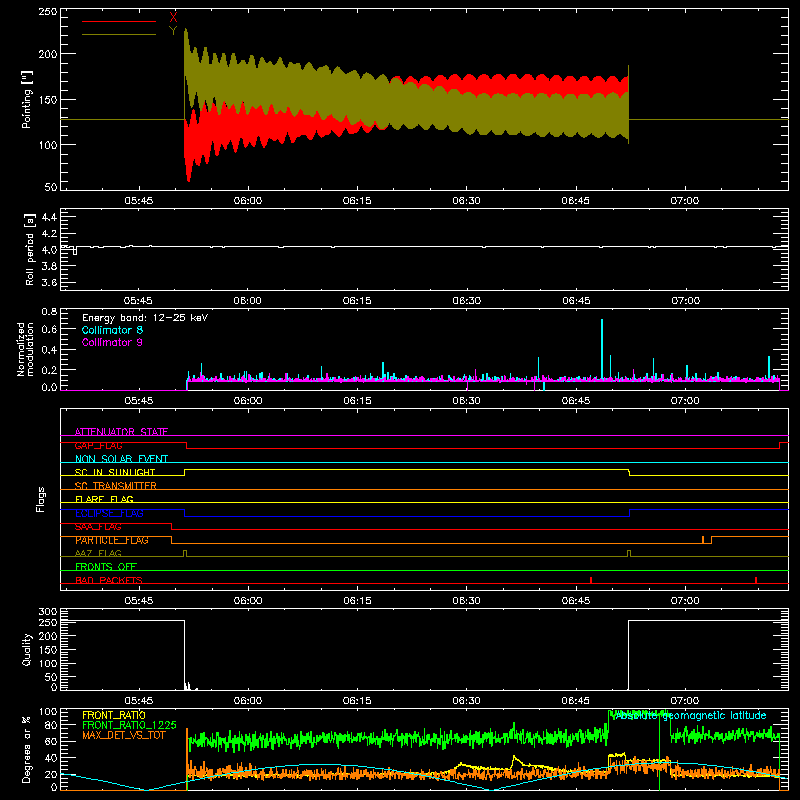Viewport: 800px width, 800px height.
Task: Select the AAZ_FLAG label
Action: pyautogui.click(x=98, y=554)
